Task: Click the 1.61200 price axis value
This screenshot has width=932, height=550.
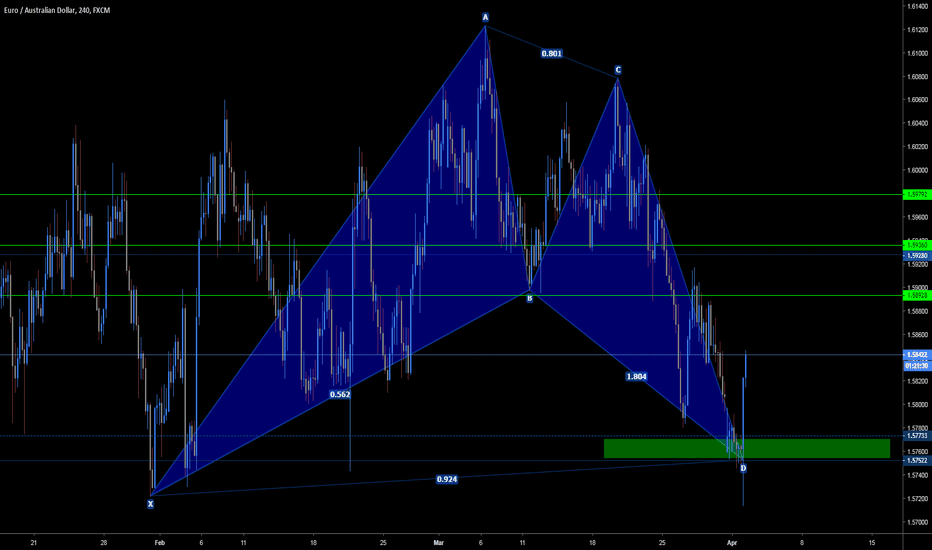Action: [918, 30]
